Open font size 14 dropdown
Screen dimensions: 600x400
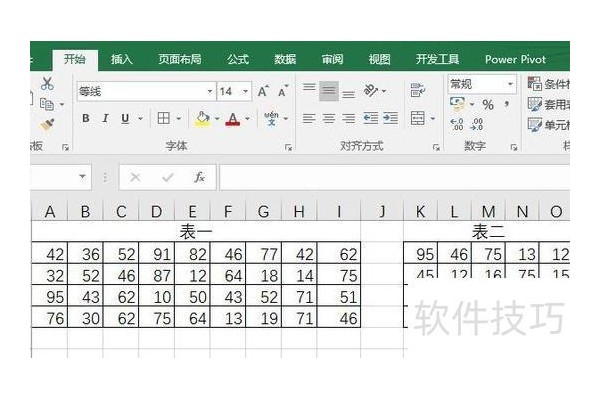coord(246,91)
